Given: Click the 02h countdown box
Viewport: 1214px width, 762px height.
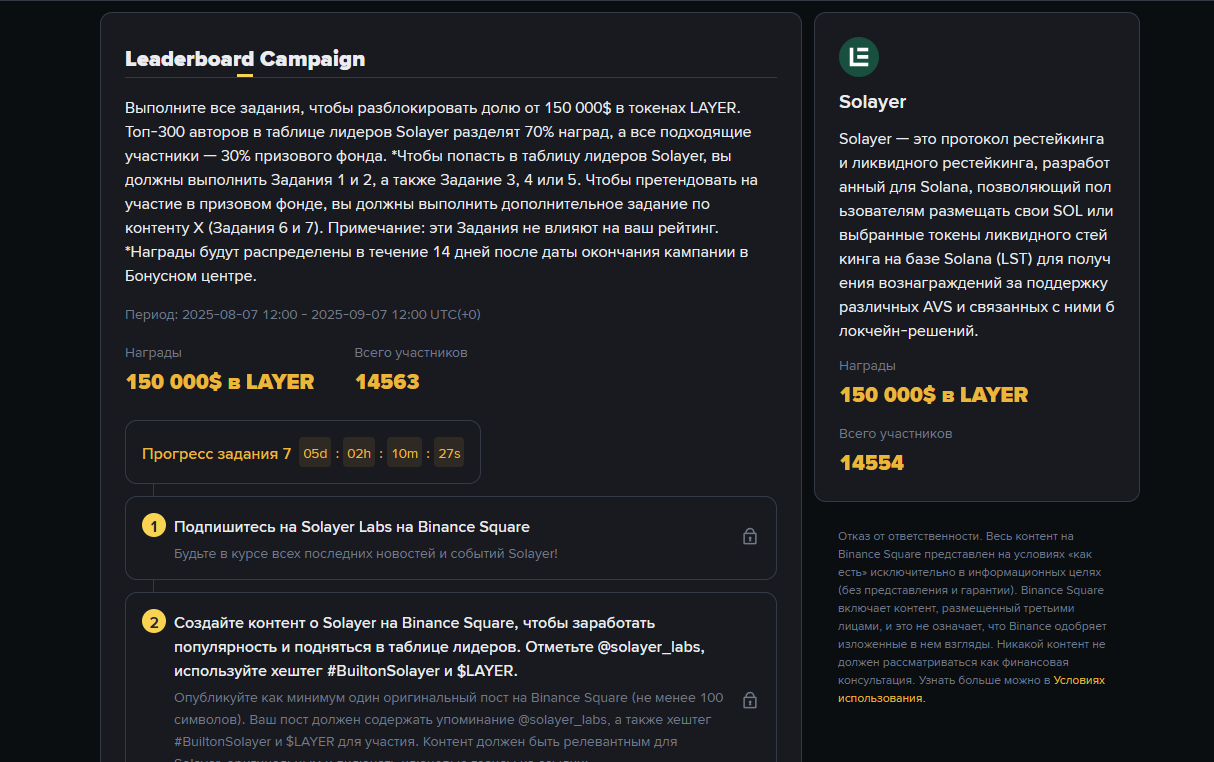Looking at the screenshot, I should pyautogui.click(x=359, y=454).
